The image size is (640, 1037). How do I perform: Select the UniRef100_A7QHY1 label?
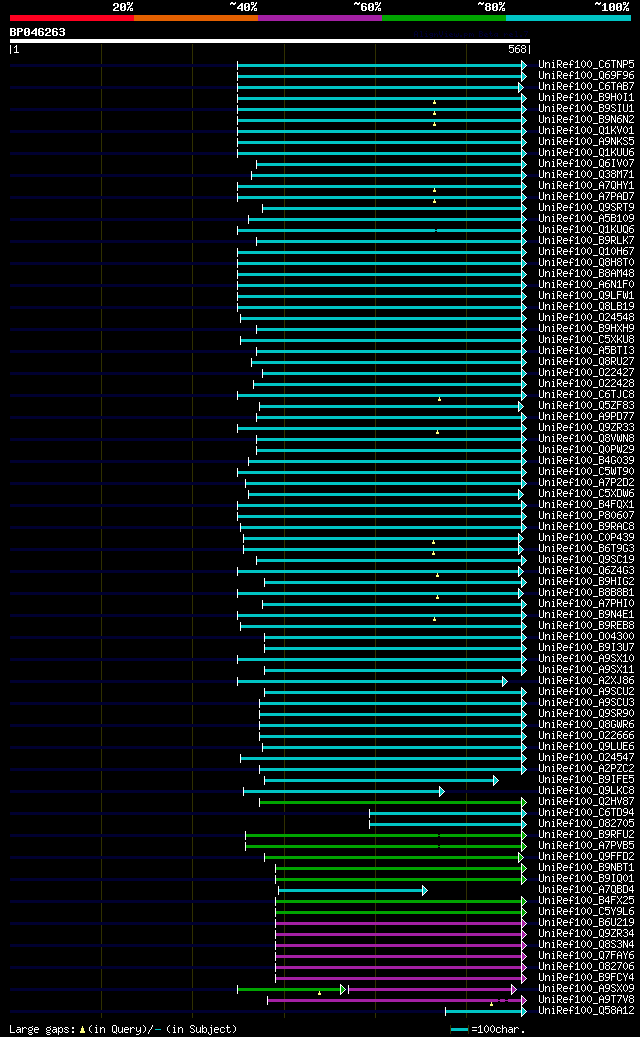[586, 186]
